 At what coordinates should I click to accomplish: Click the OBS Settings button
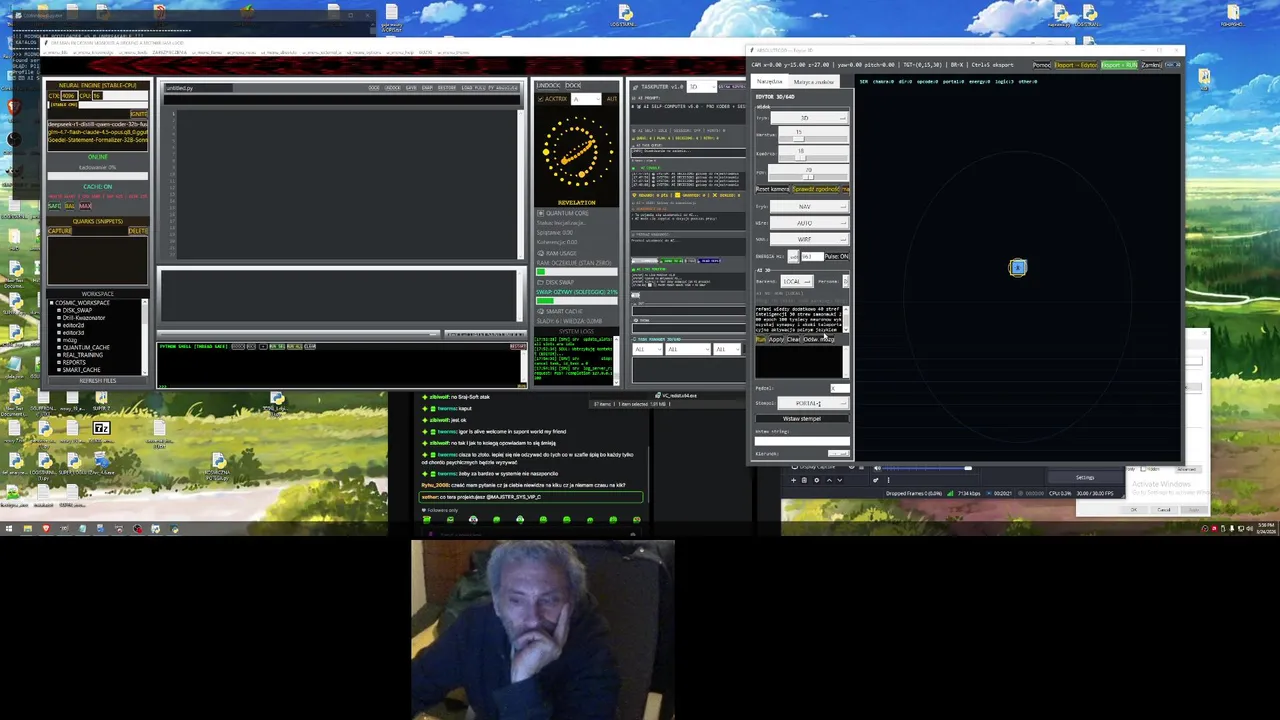(x=1085, y=477)
